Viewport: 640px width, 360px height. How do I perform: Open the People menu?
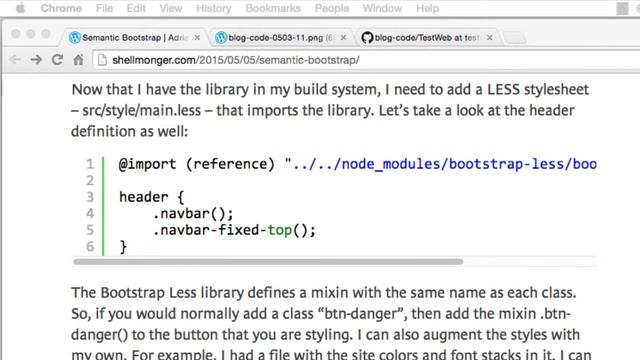332,8
